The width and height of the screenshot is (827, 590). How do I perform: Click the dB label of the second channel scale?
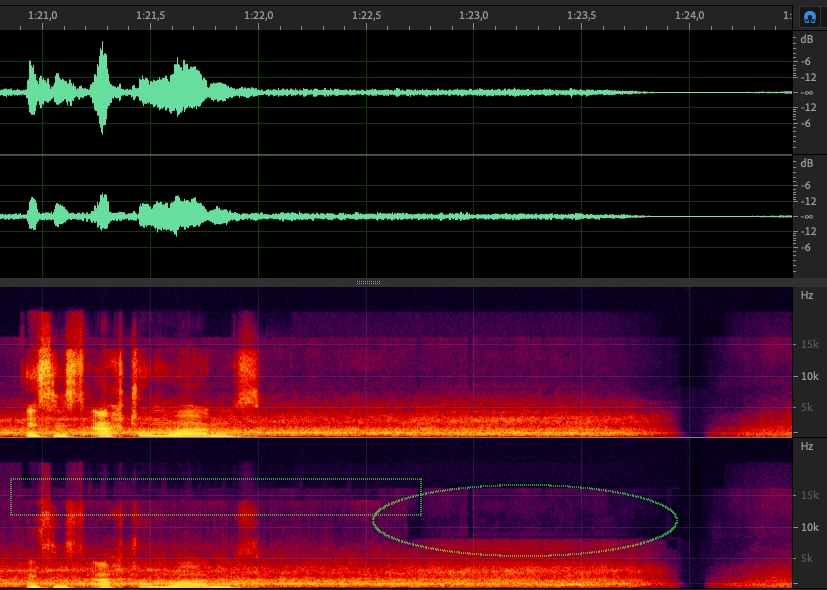(x=807, y=163)
